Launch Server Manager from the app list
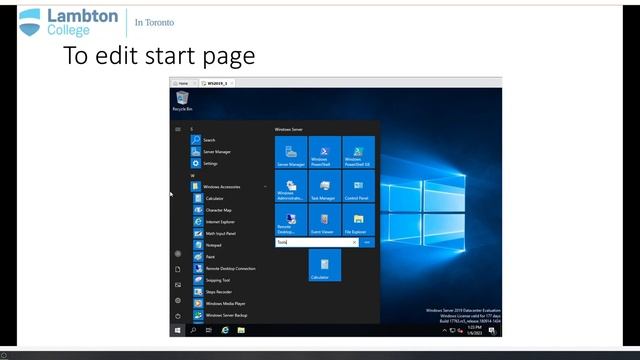This screenshot has width=640, height=360. tap(211, 151)
